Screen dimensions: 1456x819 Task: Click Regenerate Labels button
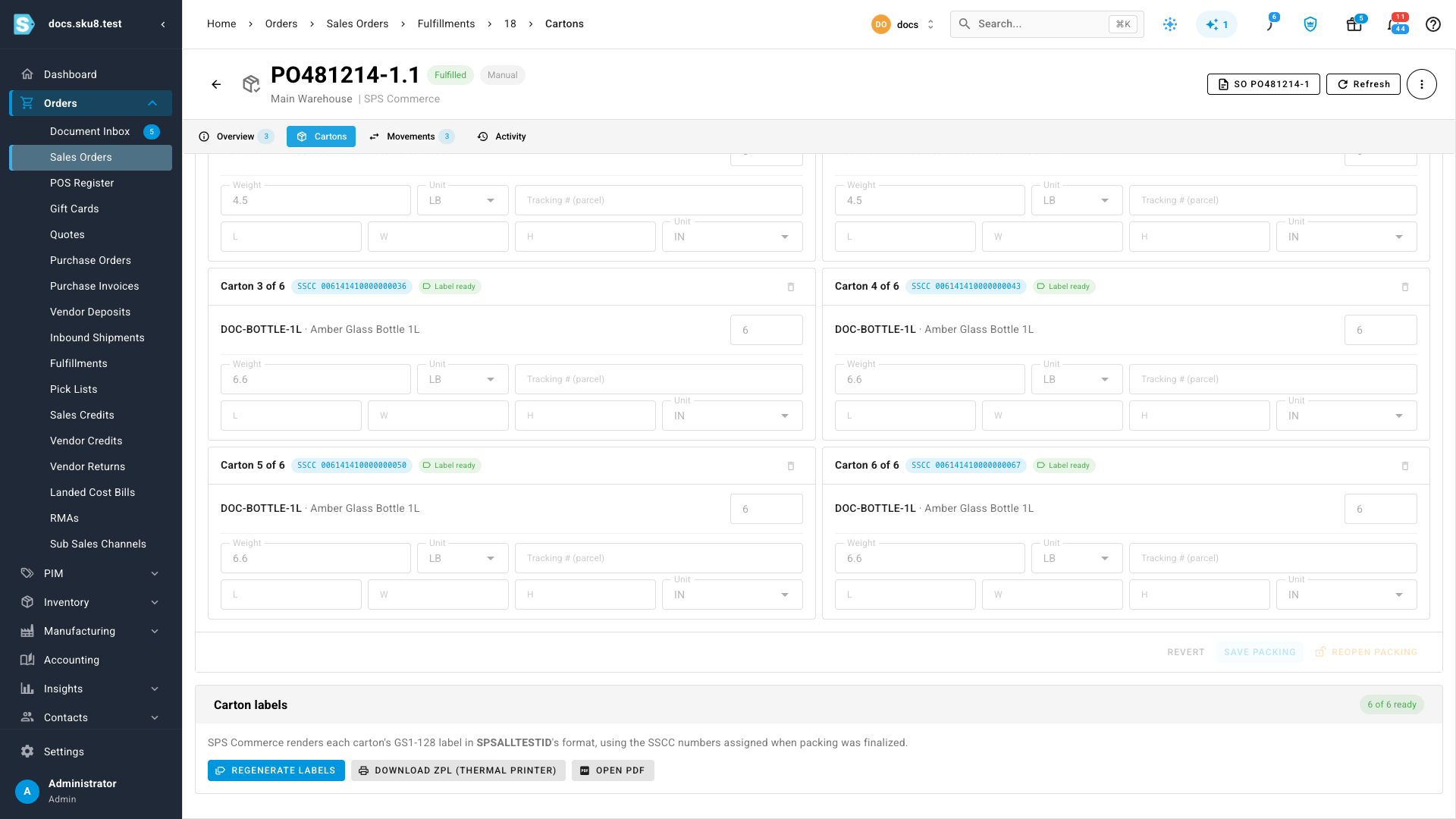(276, 770)
